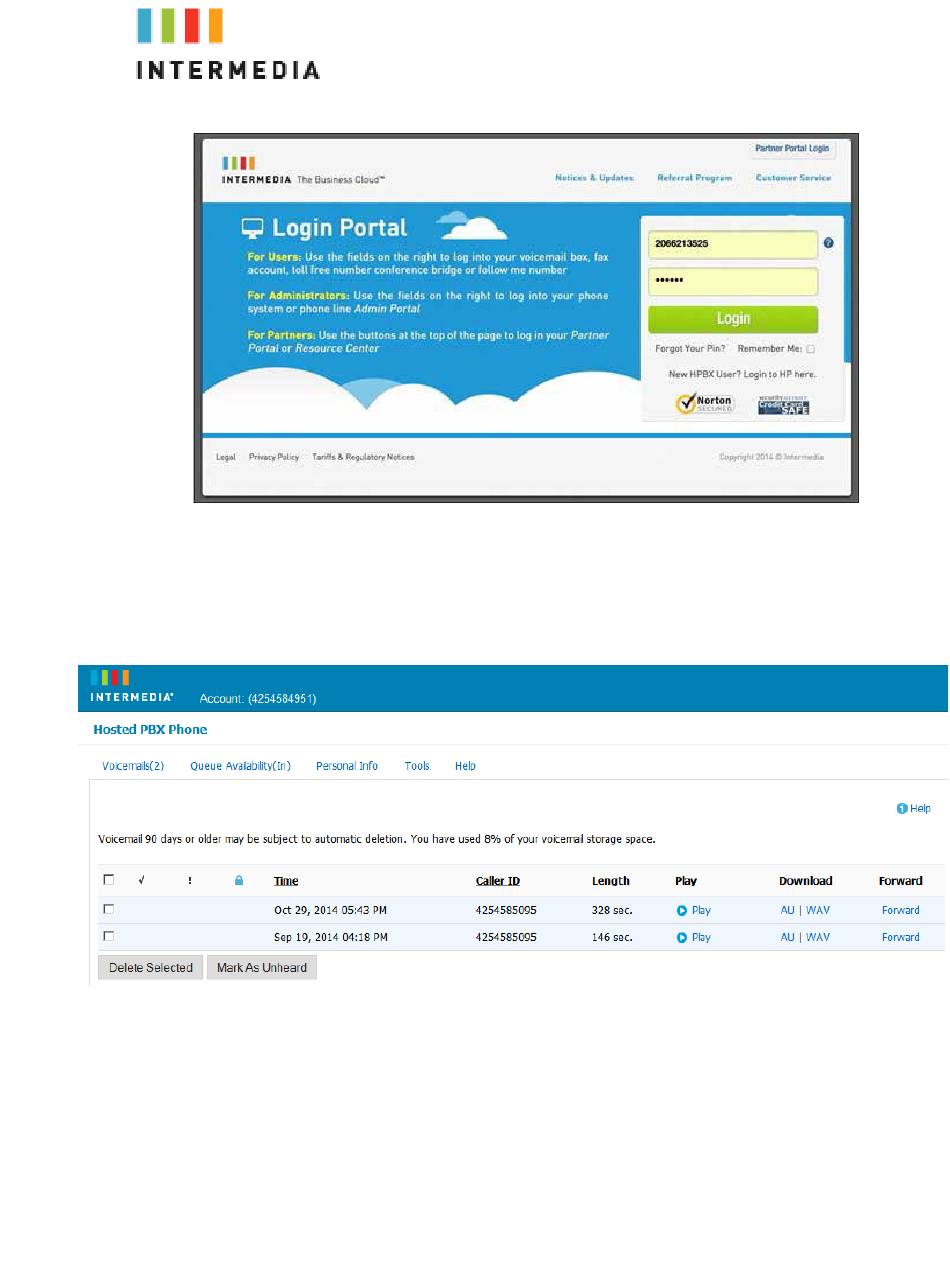Focus the phone number field showing 2066213525
The image size is (950, 1276).
point(733,244)
